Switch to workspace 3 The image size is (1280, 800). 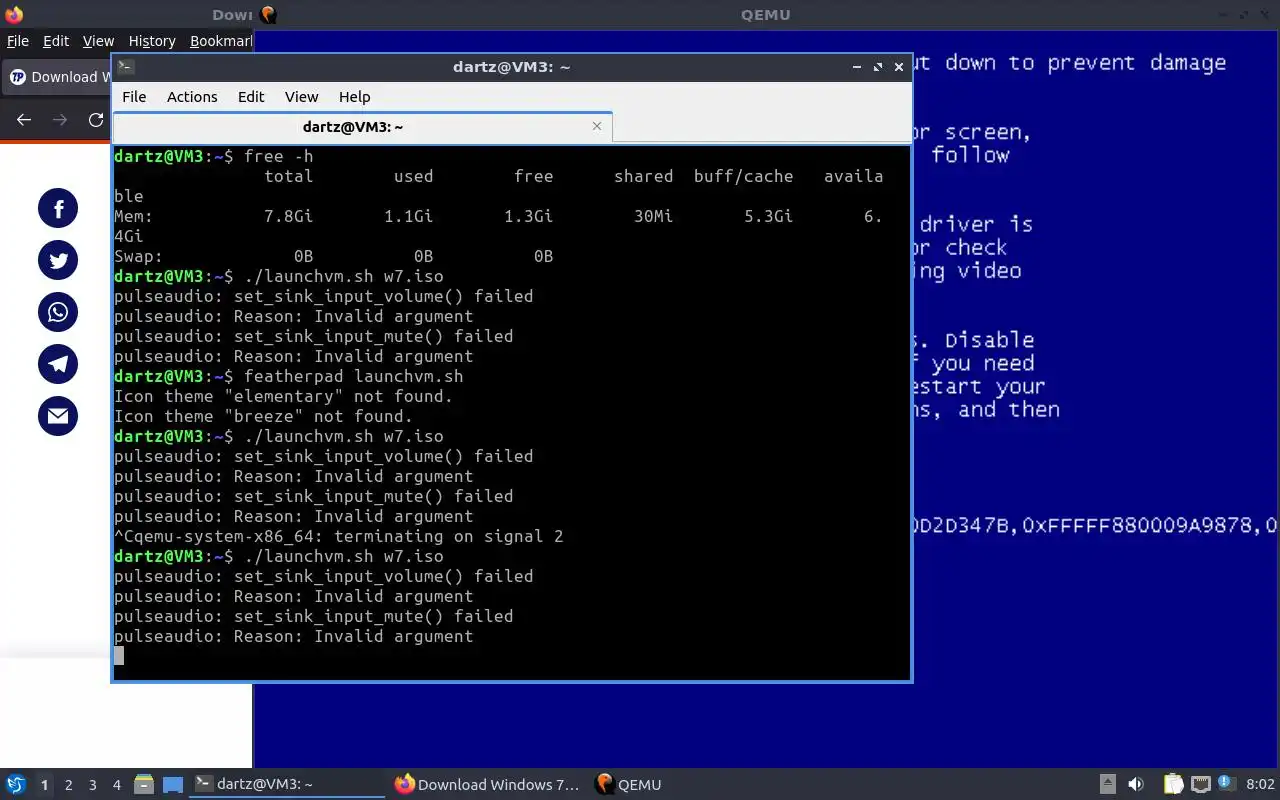click(x=93, y=785)
